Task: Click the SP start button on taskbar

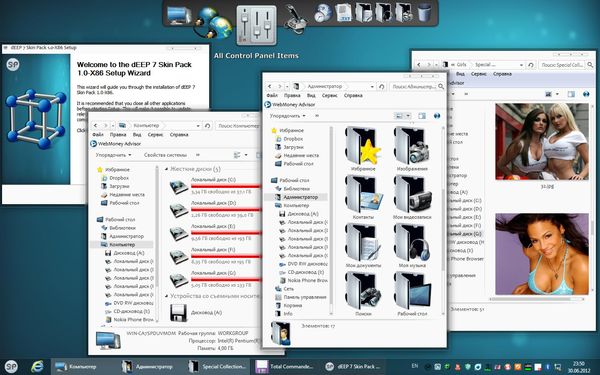Action: pyautogui.click(x=11, y=367)
